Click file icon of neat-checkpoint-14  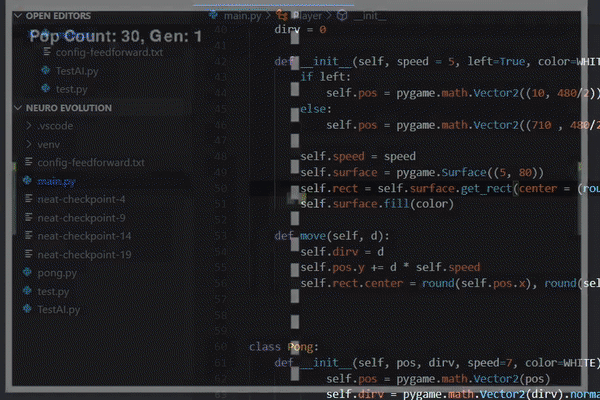coord(29,235)
